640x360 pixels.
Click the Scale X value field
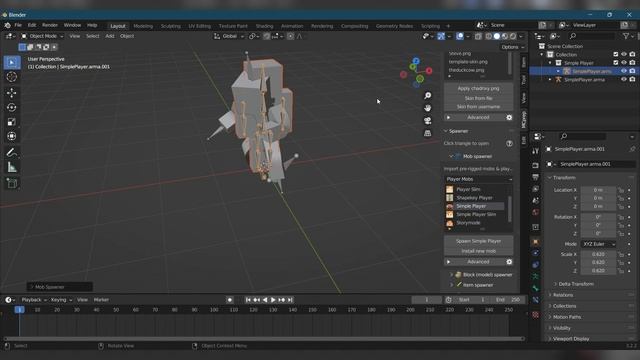pos(598,254)
